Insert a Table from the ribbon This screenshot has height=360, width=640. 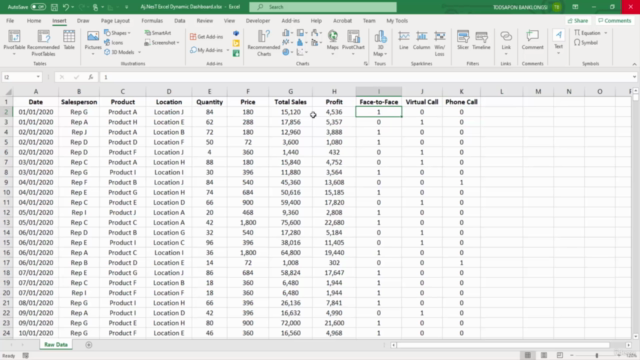[69, 40]
